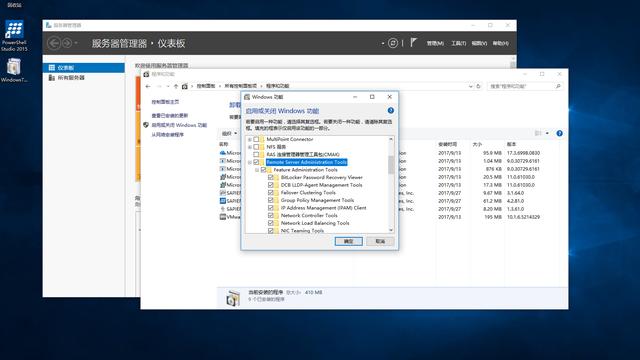Uncheck BitLocker Password Recovery Viewer
The height and width of the screenshot is (360, 640).
pyautogui.click(x=271, y=178)
